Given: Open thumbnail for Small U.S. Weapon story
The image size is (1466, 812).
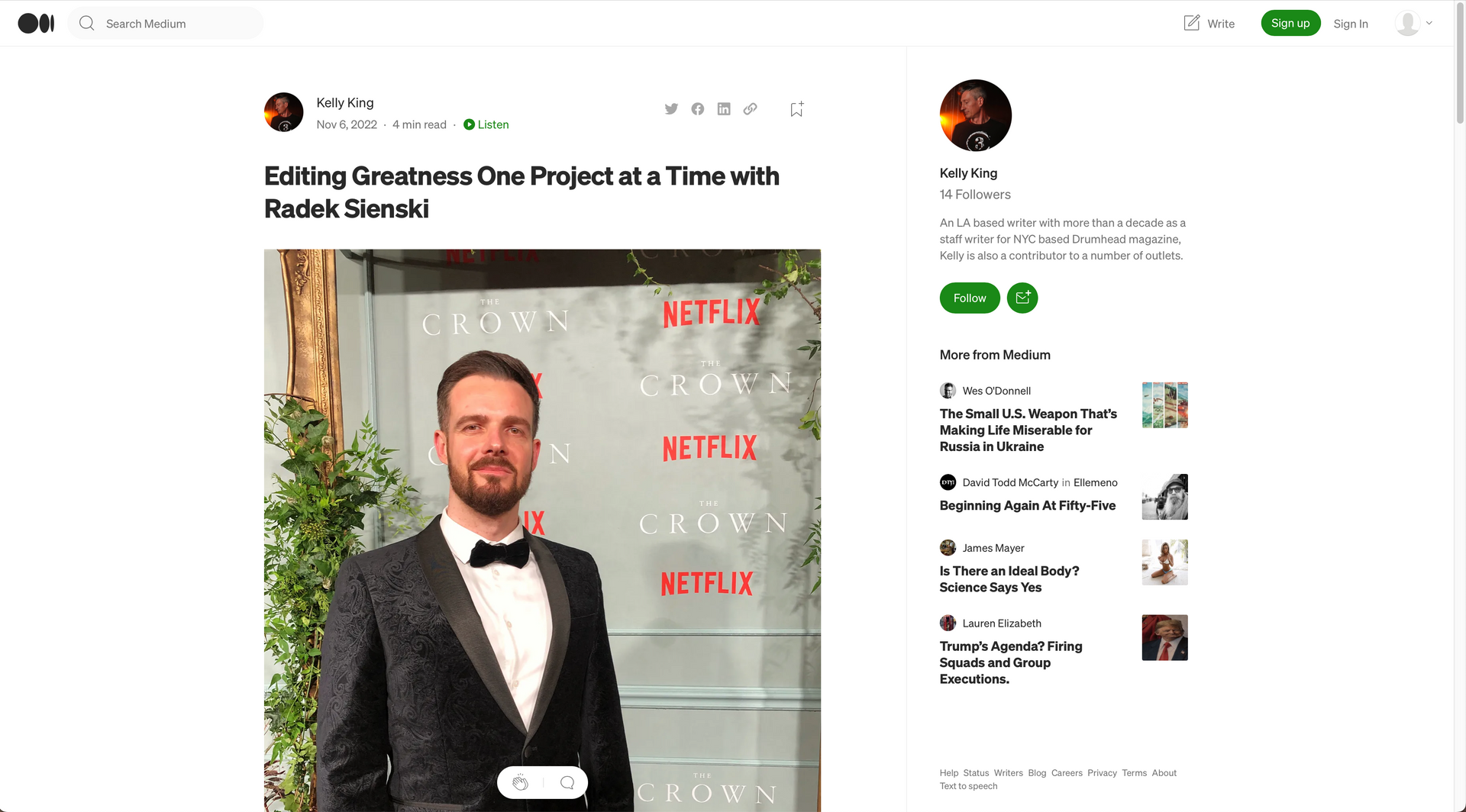Looking at the screenshot, I should click(1164, 405).
